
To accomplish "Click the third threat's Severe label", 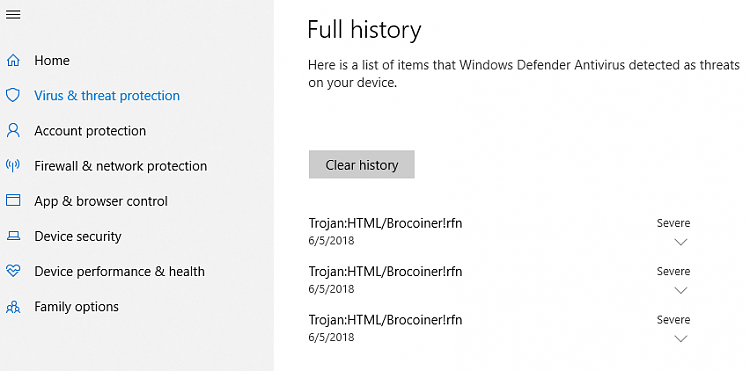I will (x=673, y=320).
